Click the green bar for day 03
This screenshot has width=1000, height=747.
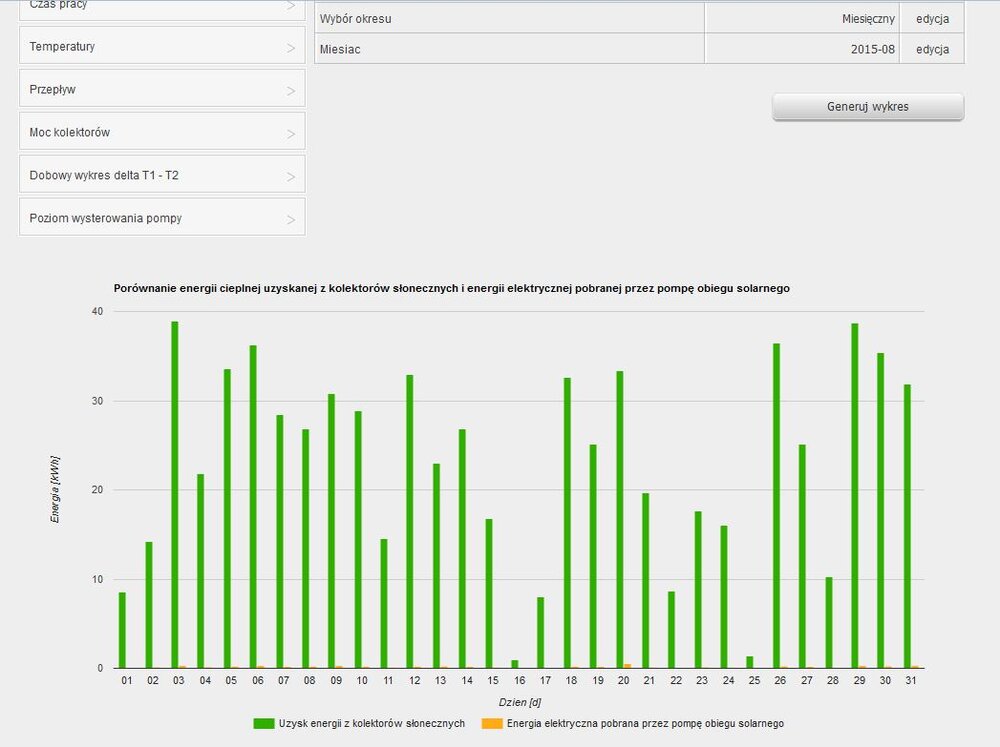tap(175, 495)
